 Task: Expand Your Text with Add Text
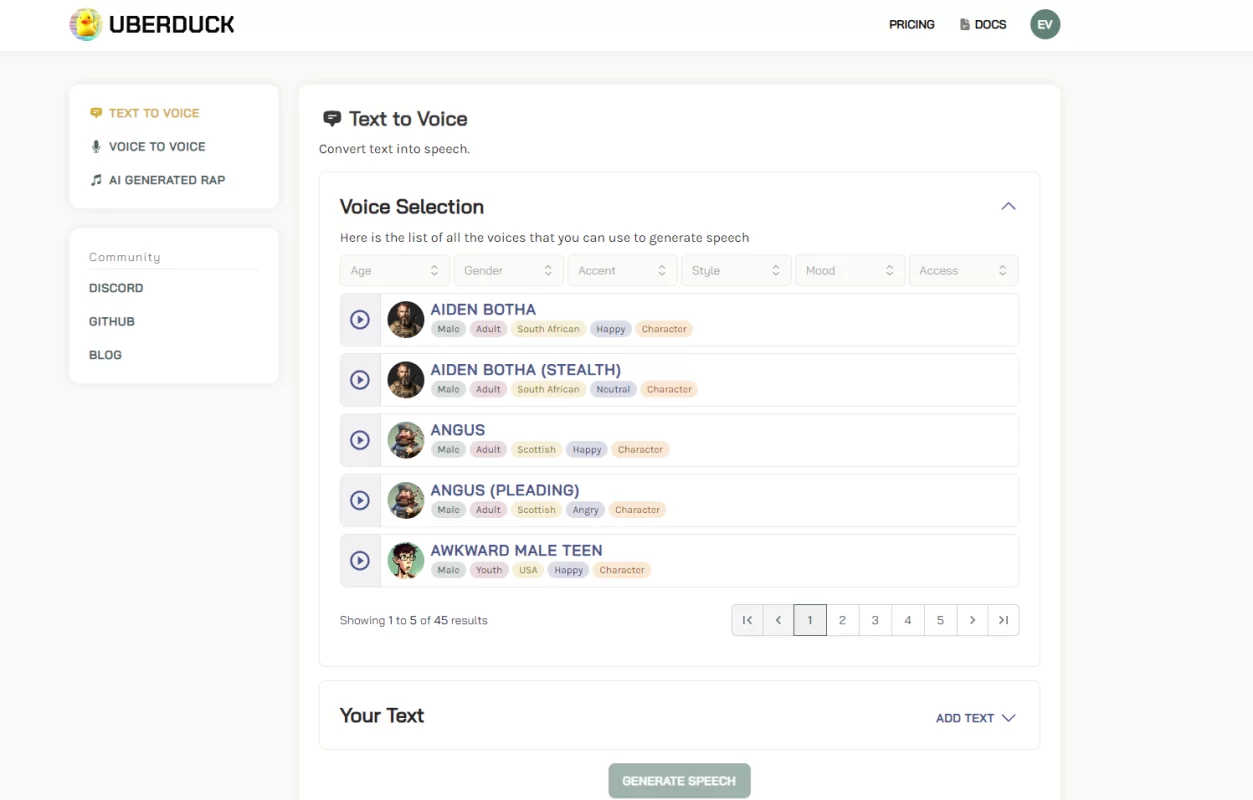coord(975,718)
